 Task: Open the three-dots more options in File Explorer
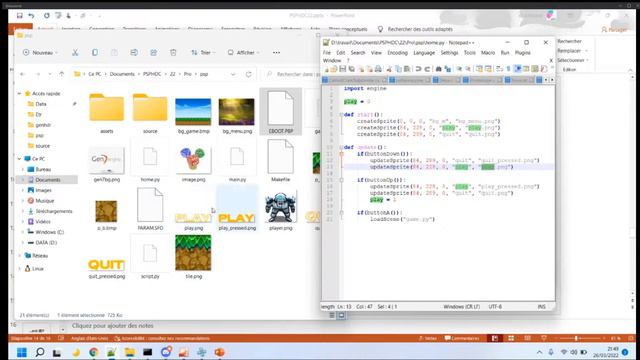(276, 53)
